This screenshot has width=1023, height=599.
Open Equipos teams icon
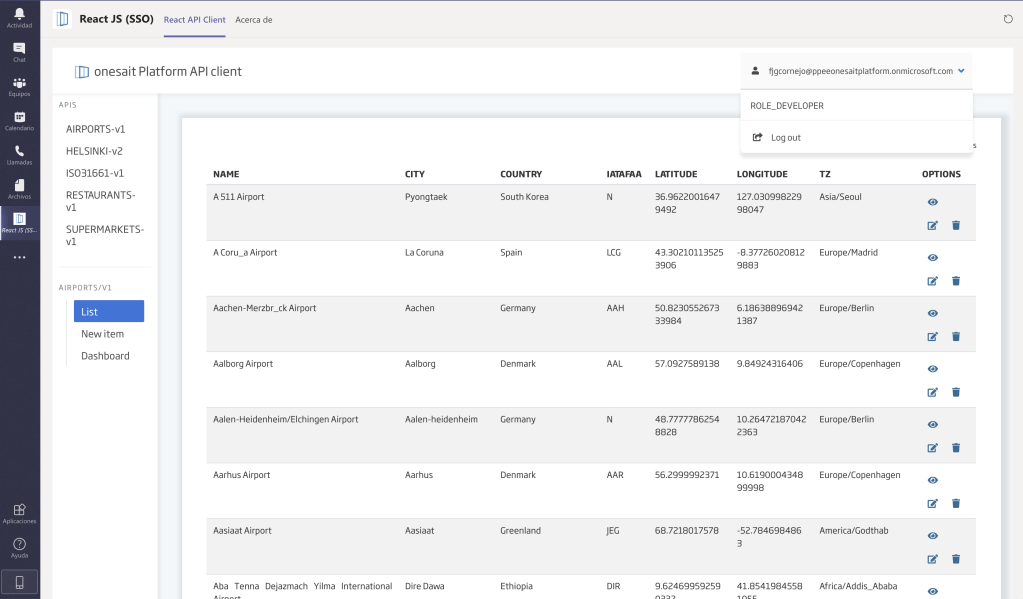[19, 86]
